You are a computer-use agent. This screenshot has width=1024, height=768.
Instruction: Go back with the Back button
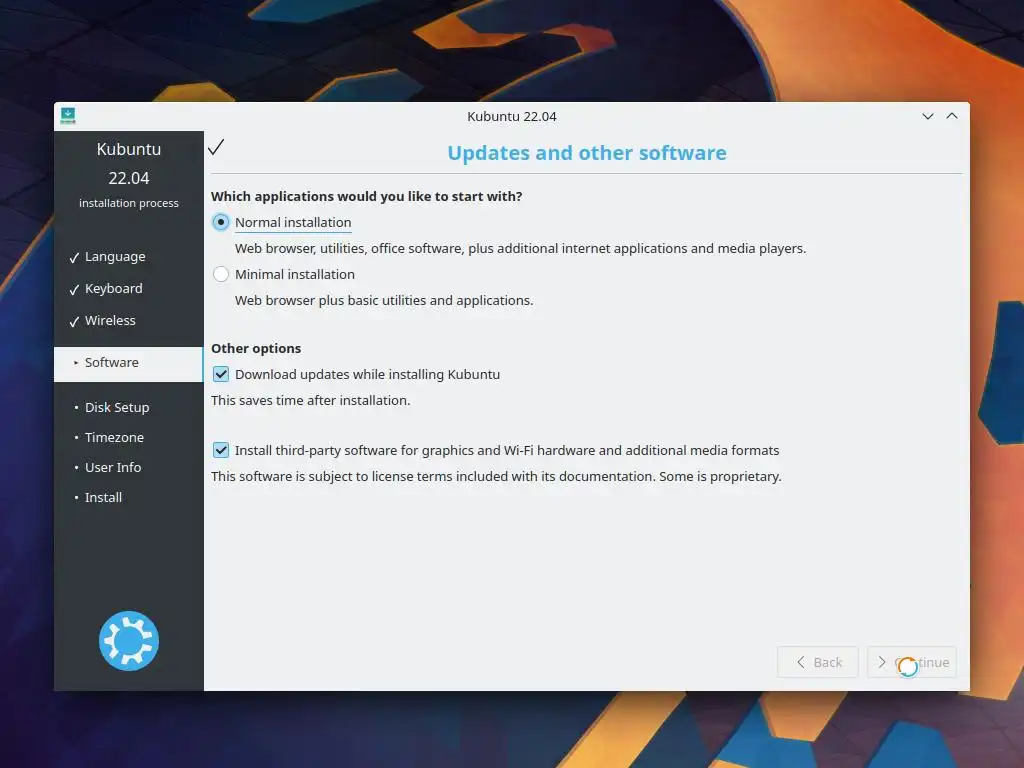818,662
